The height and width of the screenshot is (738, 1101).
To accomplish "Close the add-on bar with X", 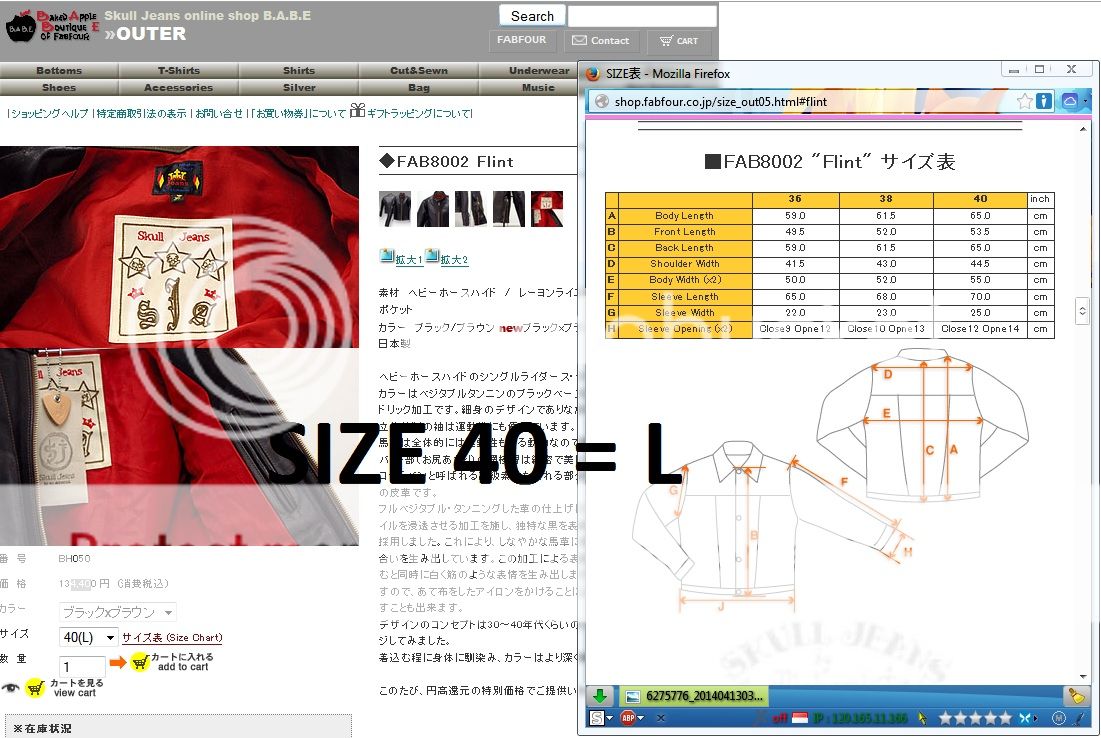I will click(661, 718).
